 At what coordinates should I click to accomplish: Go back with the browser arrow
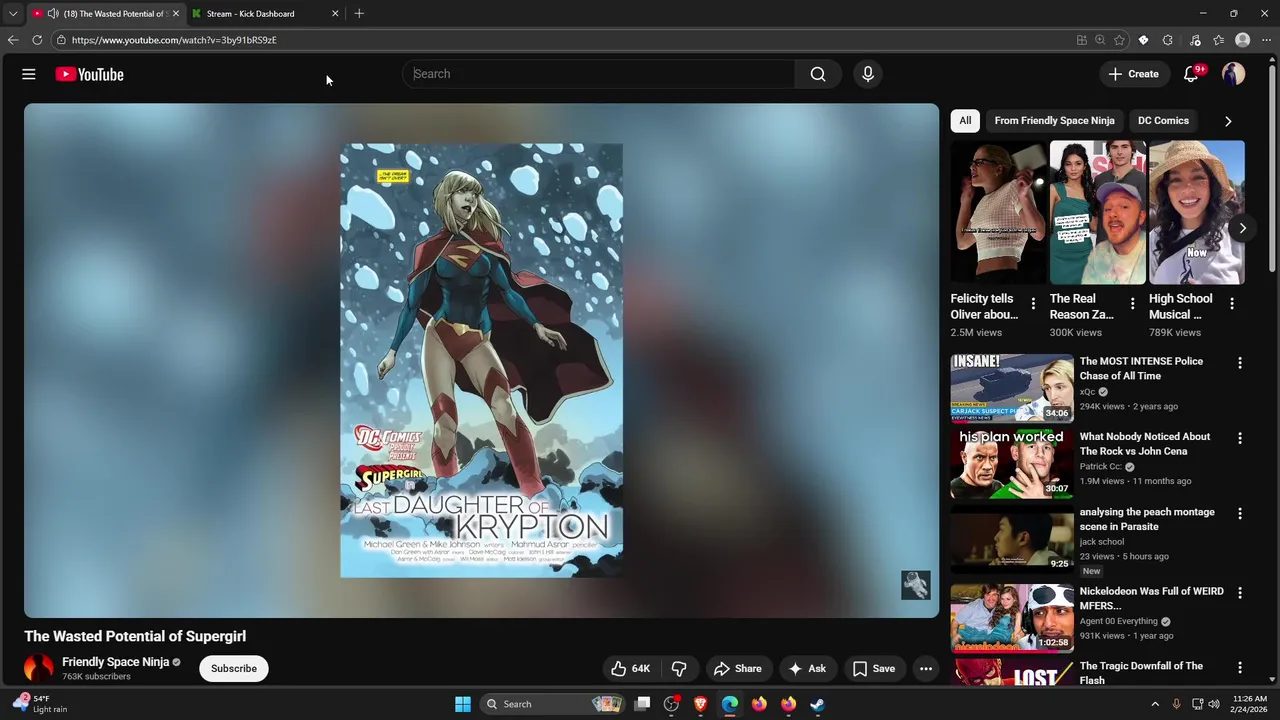pos(13,40)
